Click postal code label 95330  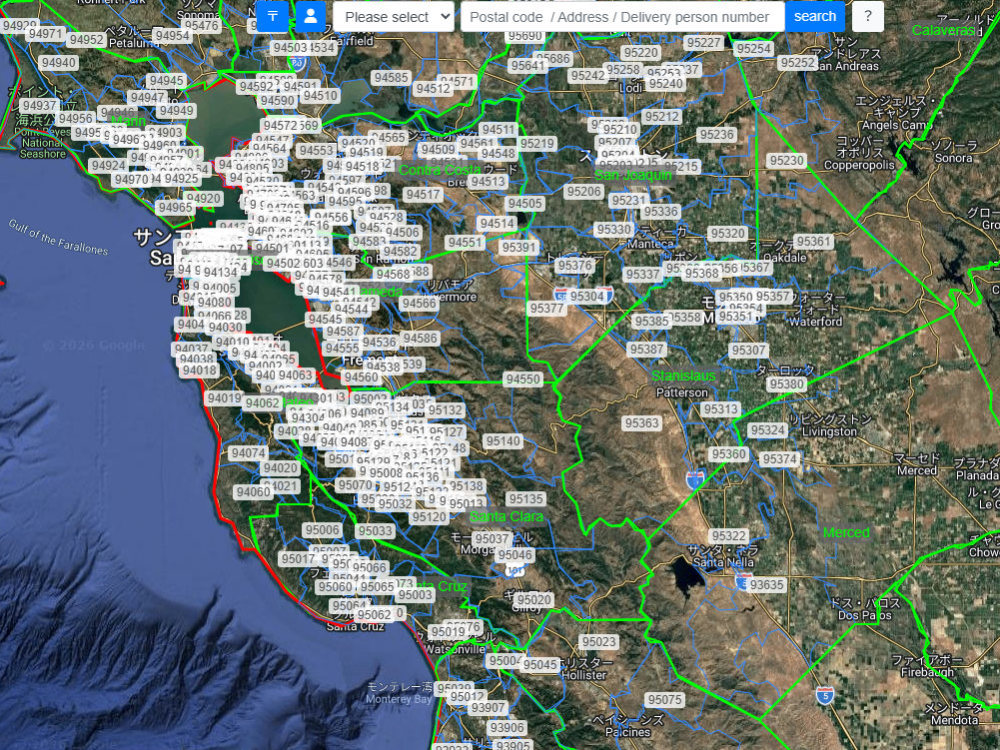click(x=614, y=229)
